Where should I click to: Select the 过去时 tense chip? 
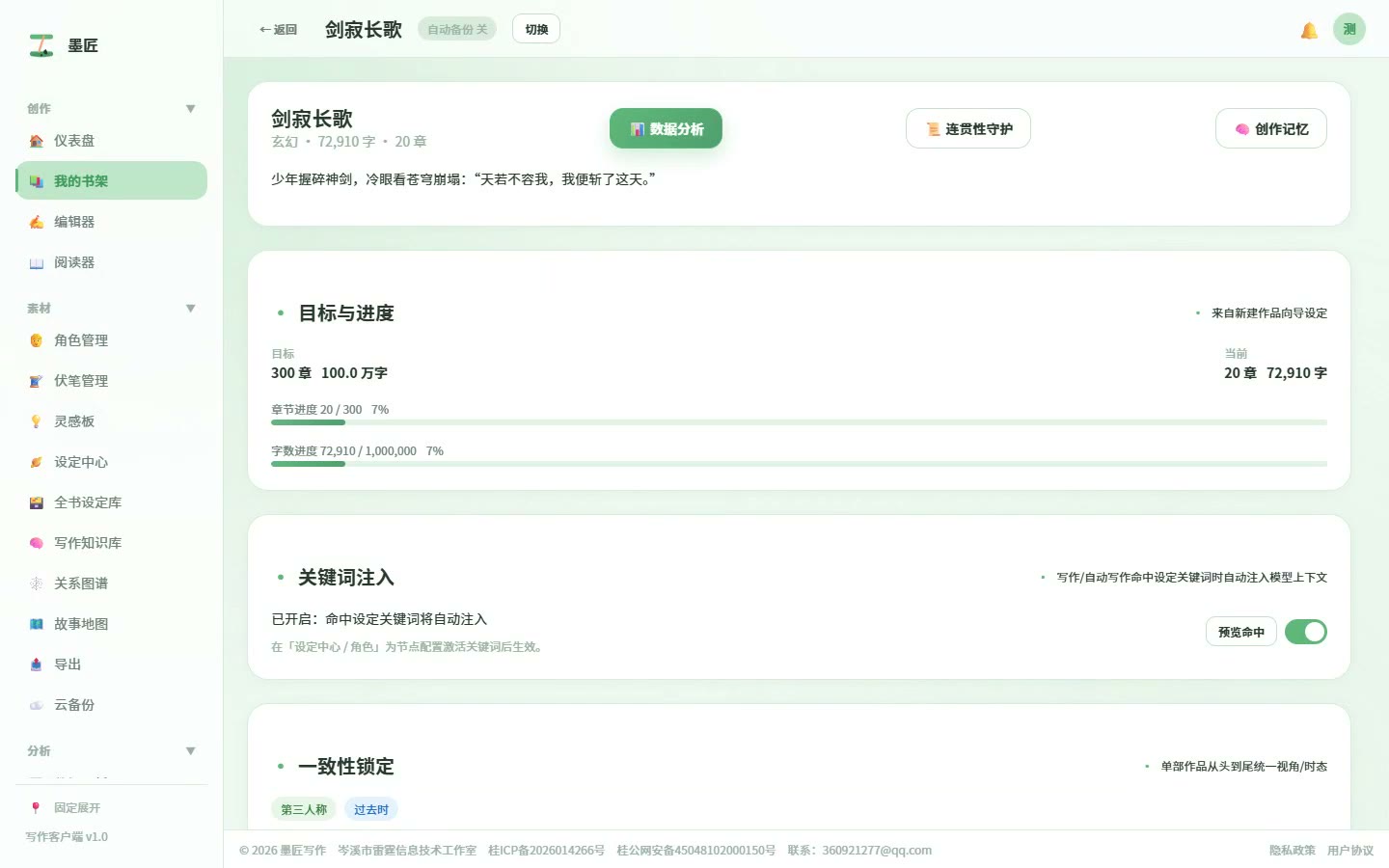click(371, 809)
